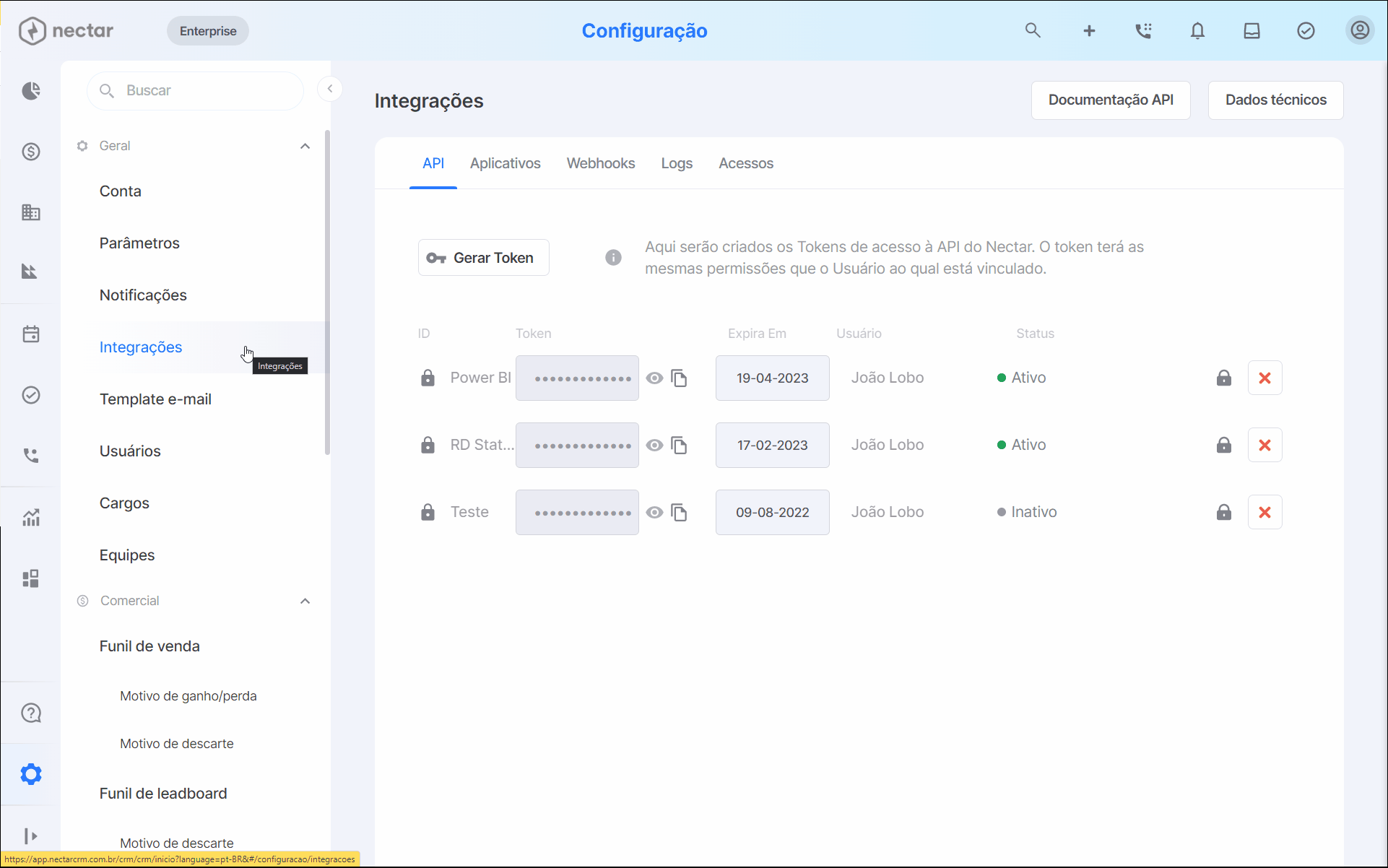Screen dimensions: 1388x868
Task: Click the info icon beside token description
Action: coord(613,258)
